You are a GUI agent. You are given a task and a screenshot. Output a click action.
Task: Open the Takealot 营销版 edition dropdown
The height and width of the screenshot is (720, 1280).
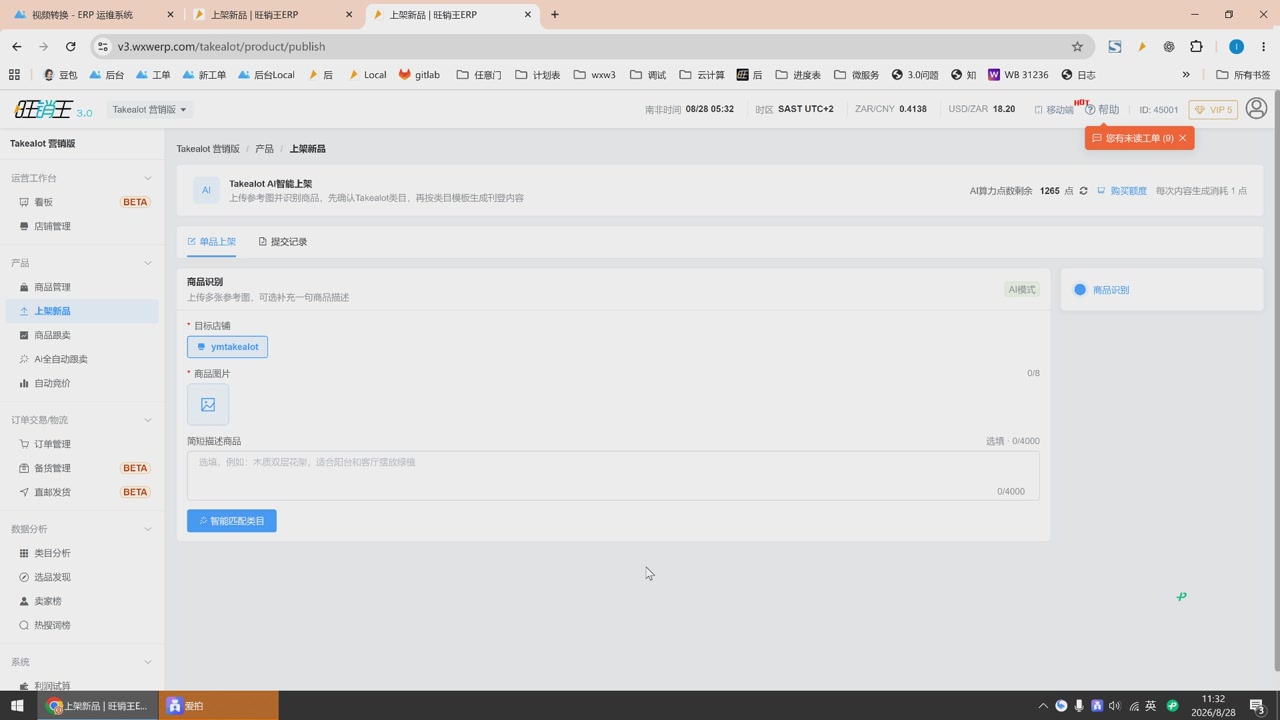tap(149, 110)
